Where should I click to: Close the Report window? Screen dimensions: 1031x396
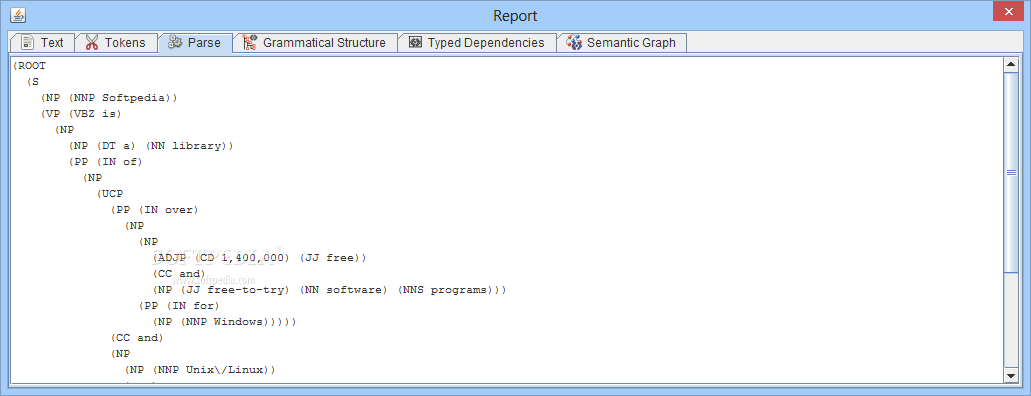tap(1009, 12)
